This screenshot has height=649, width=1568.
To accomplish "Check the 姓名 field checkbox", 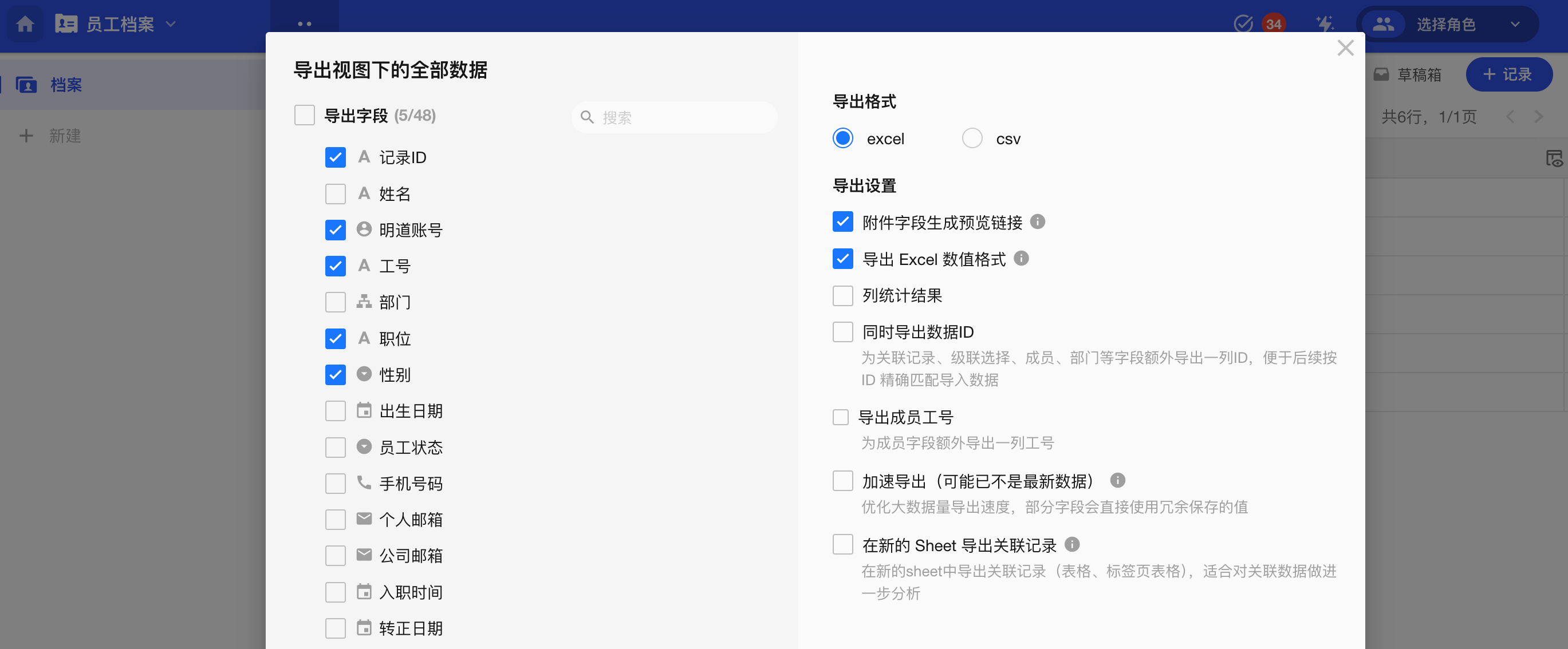I will click(336, 194).
